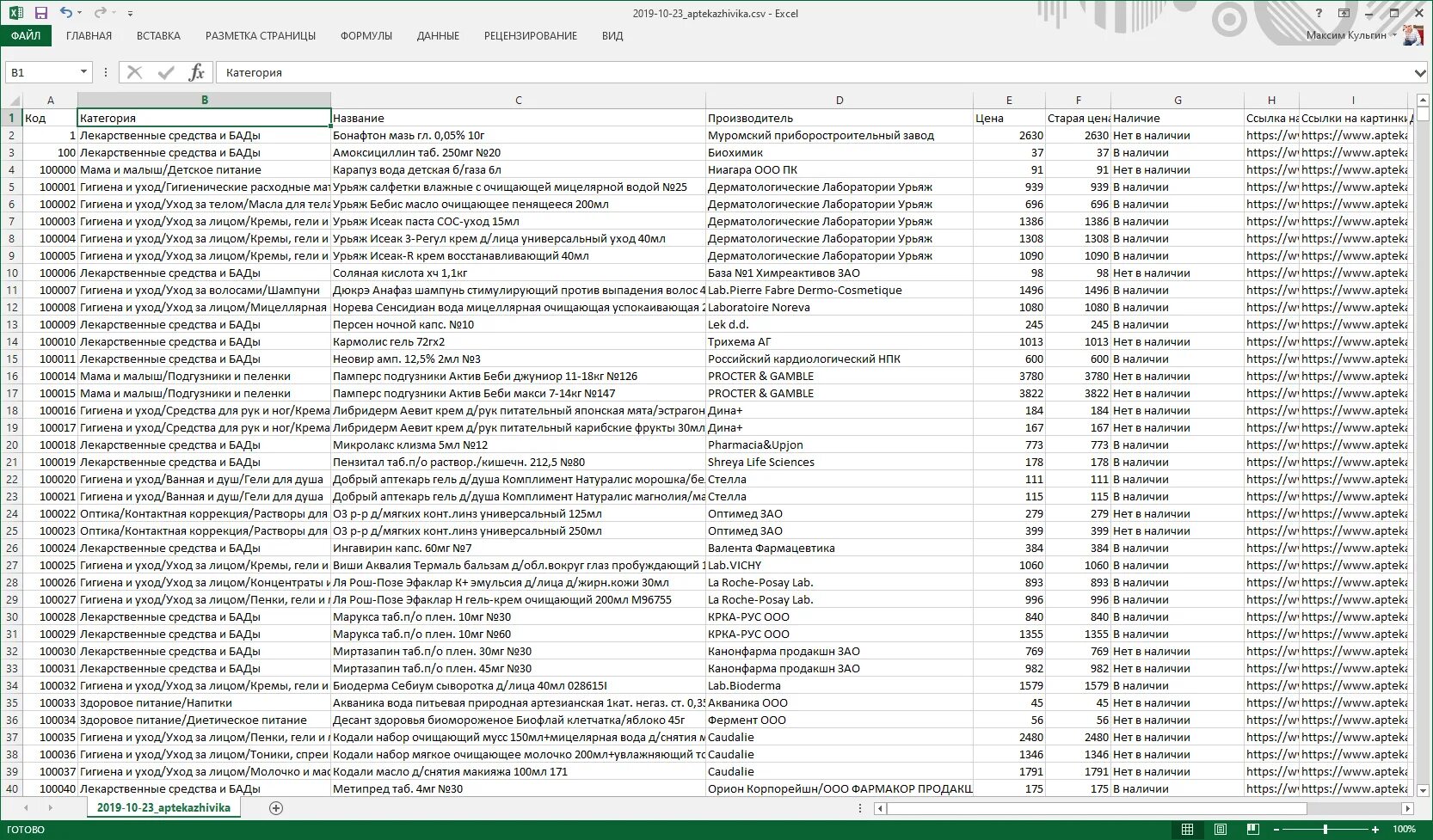Click the Ribbon Display Options icon
The height and width of the screenshot is (840, 1433).
(x=1344, y=13)
